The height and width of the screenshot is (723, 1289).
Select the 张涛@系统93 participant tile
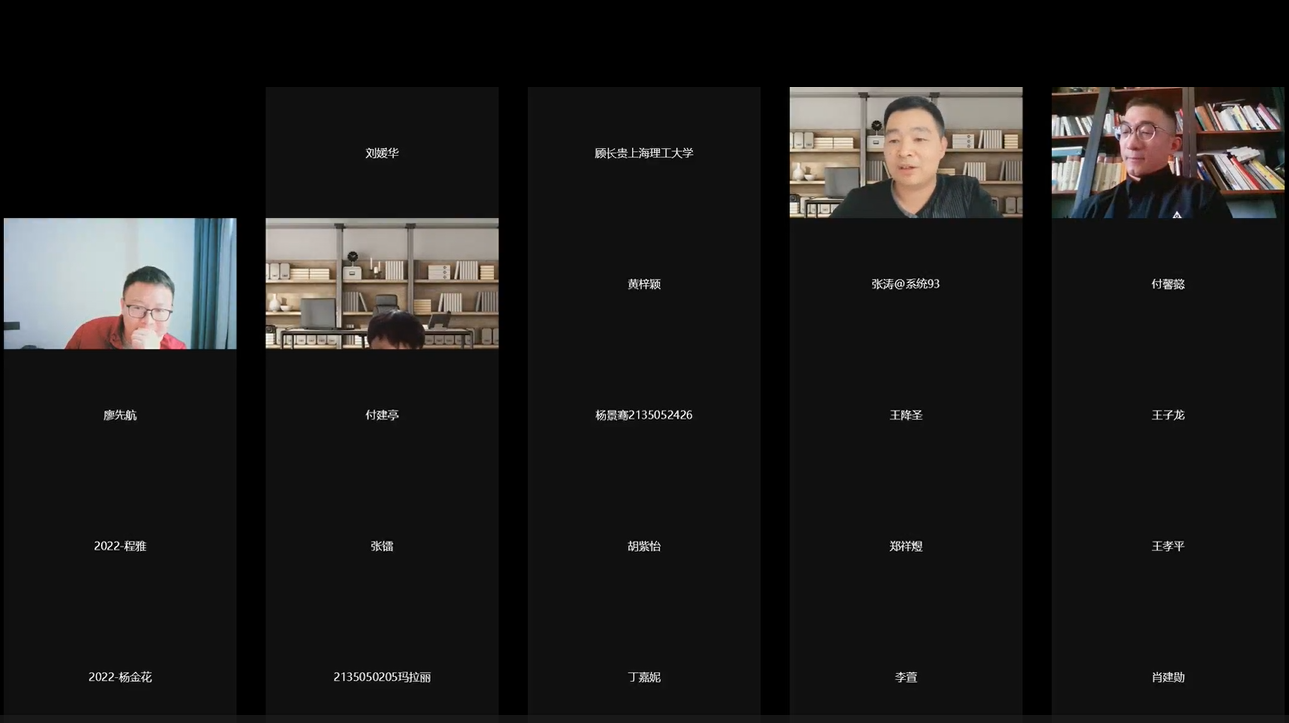pyautogui.click(x=906, y=284)
